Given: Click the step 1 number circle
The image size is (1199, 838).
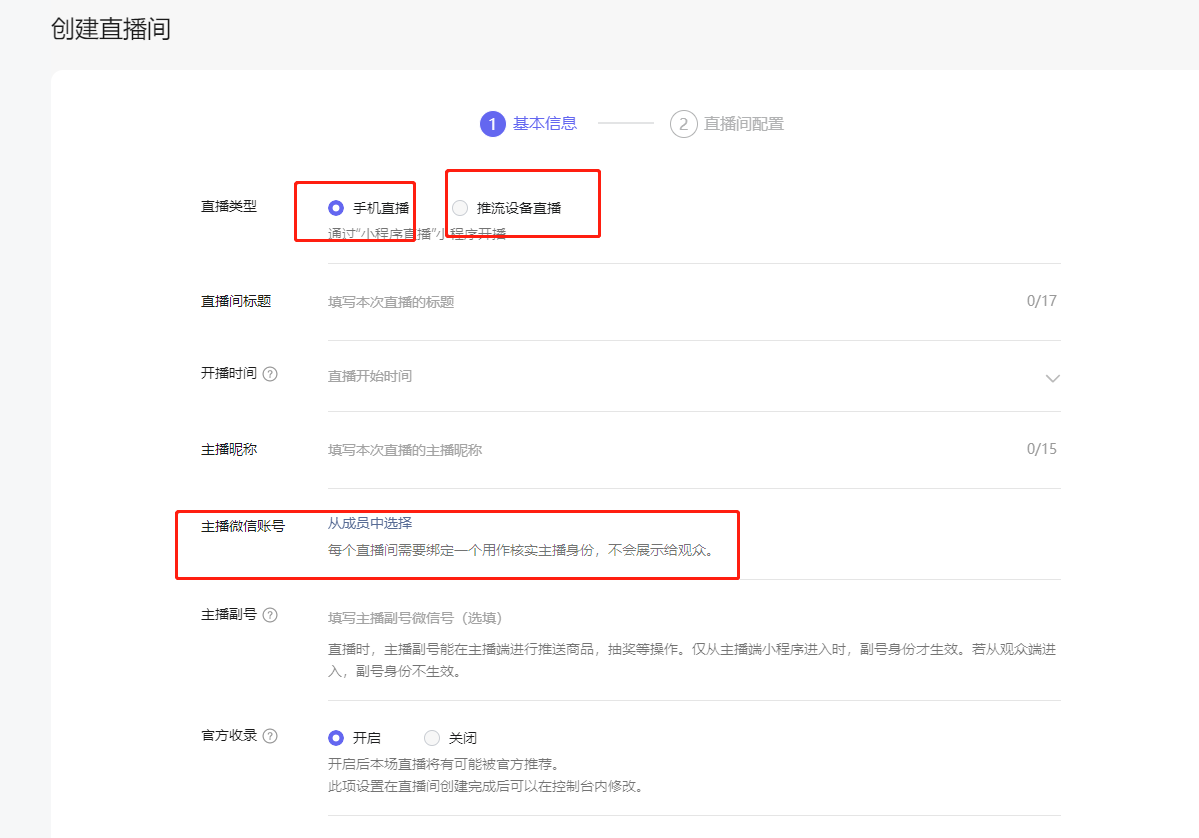Looking at the screenshot, I should [x=492, y=124].
